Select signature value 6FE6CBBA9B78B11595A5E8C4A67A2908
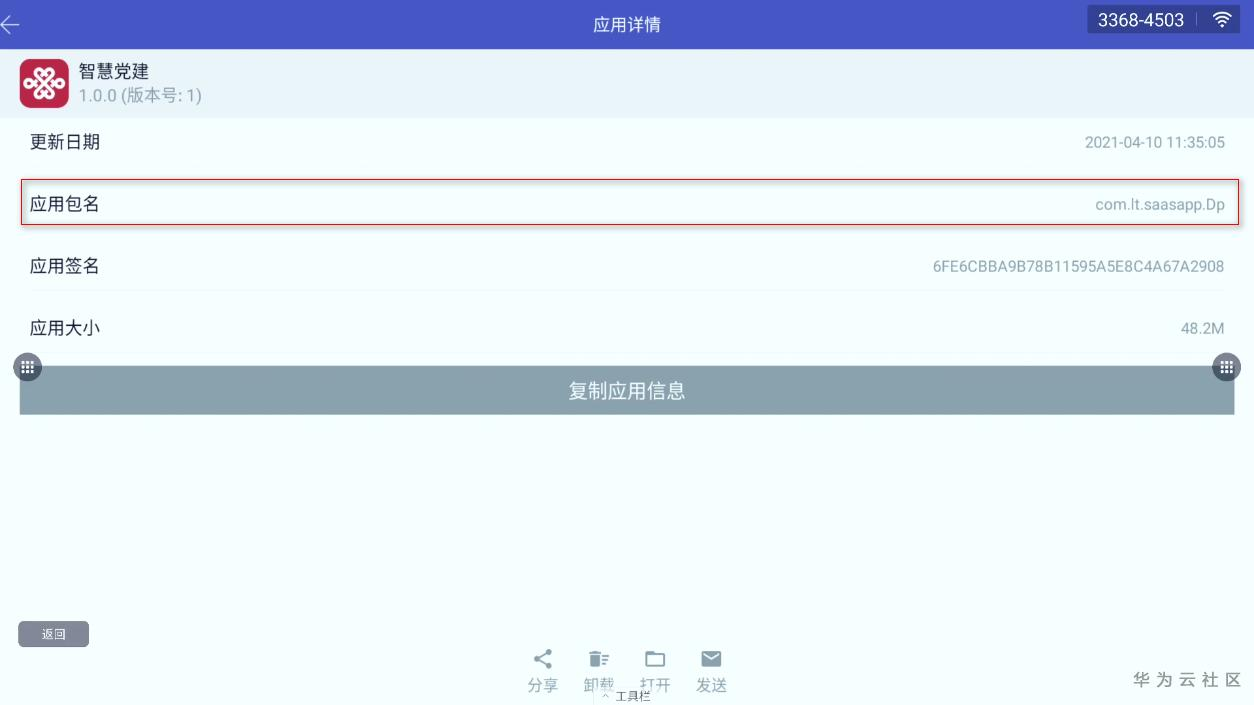 (1079, 267)
